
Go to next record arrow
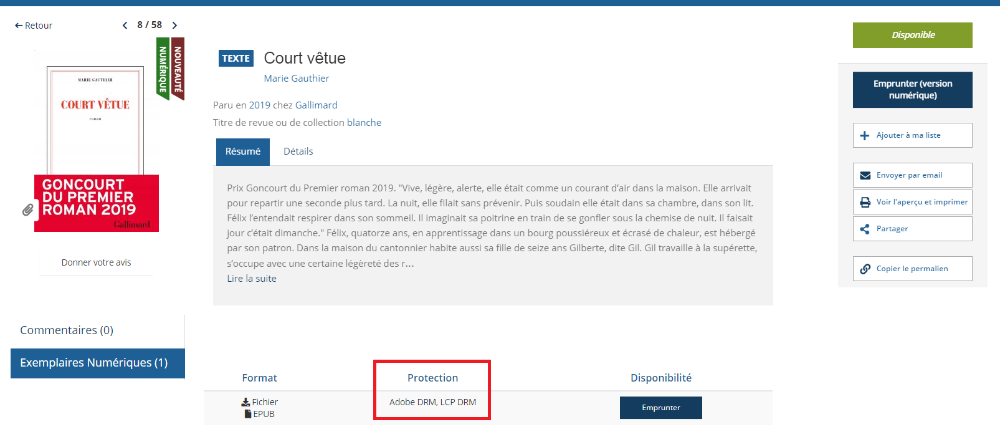(174, 25)
